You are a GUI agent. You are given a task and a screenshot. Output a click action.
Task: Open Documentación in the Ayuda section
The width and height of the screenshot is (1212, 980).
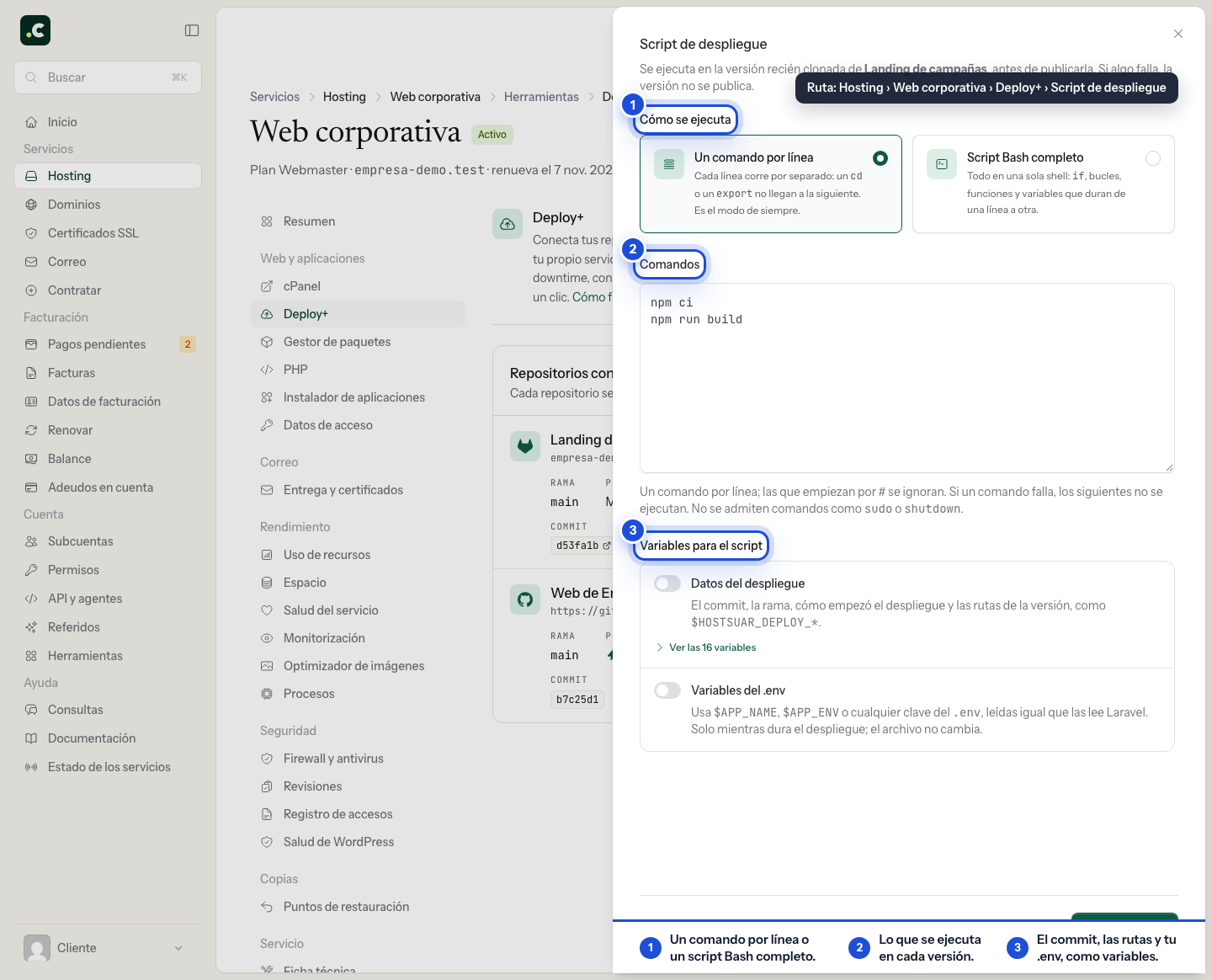point(108,738)
